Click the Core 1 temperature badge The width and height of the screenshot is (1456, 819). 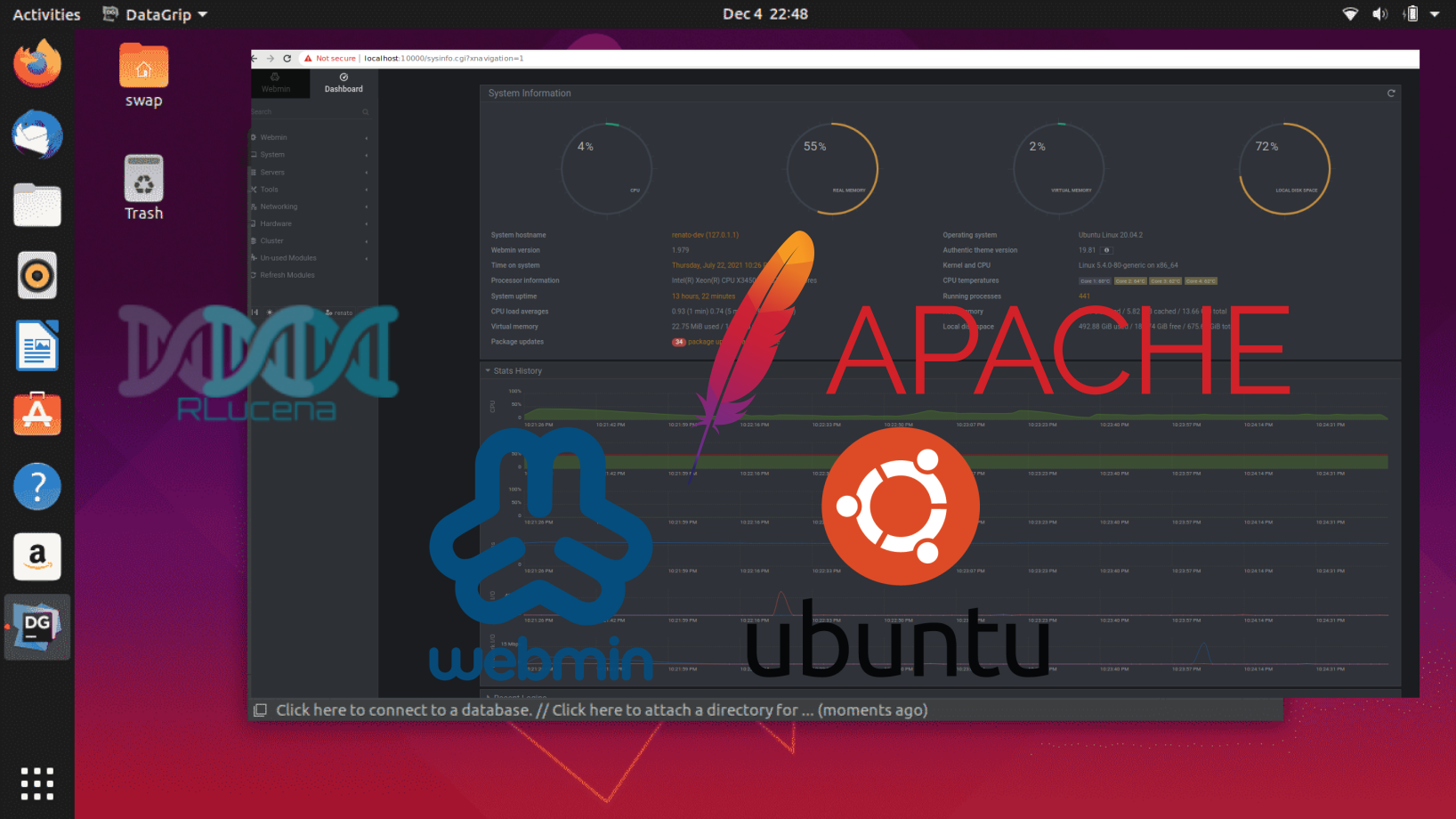[x=1095, y=281]
